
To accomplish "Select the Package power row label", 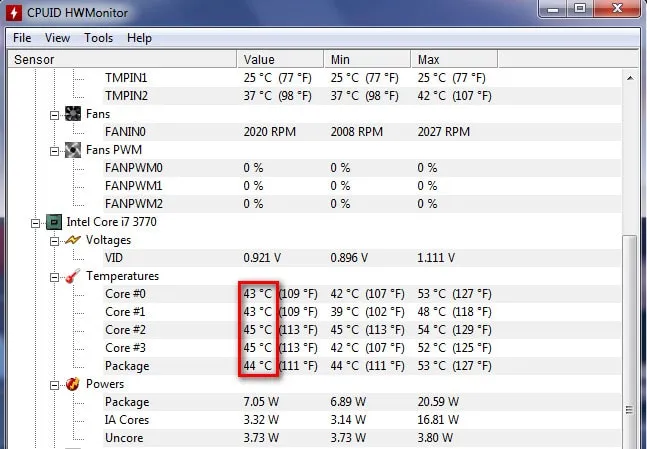I will tap(127, 402).
